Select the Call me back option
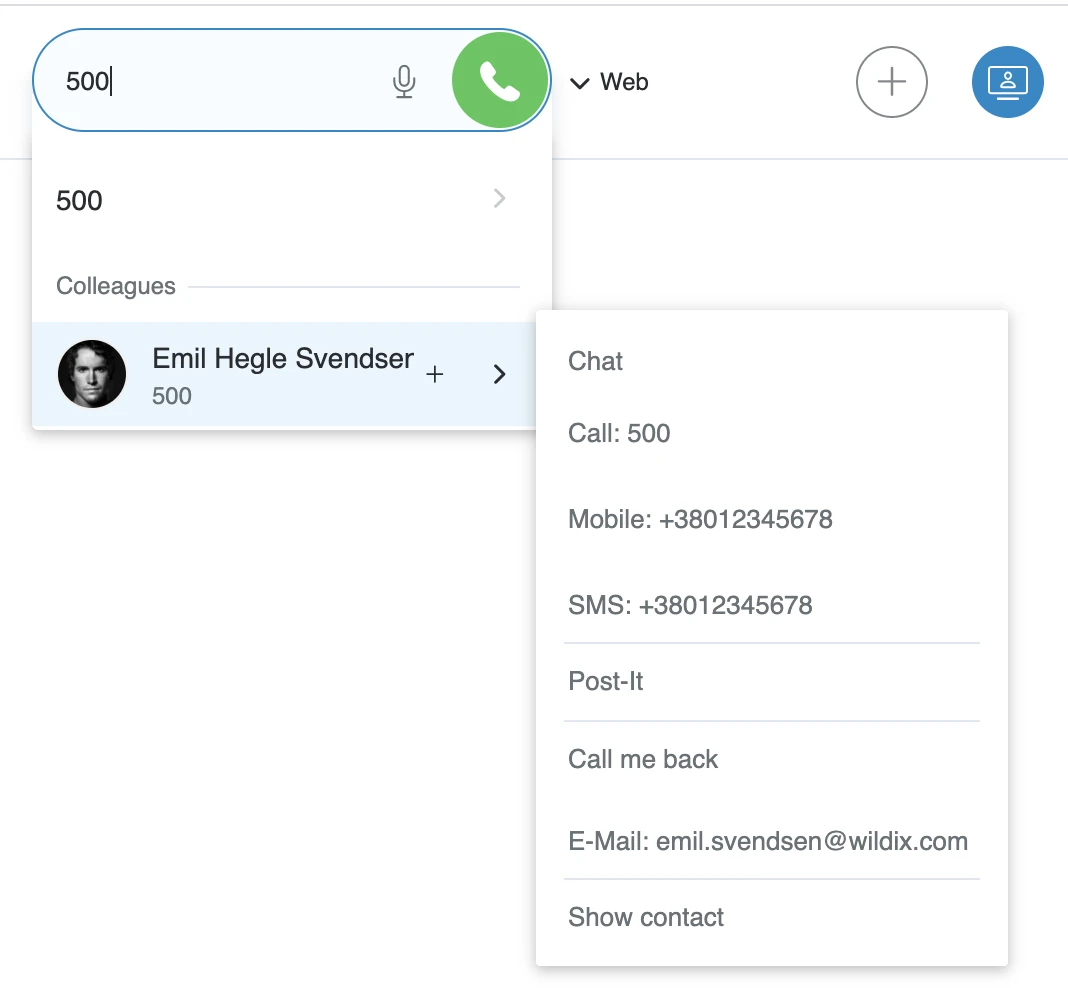Image resolution: width=1068 pixels, height=988 pixels. click(643, 759)
